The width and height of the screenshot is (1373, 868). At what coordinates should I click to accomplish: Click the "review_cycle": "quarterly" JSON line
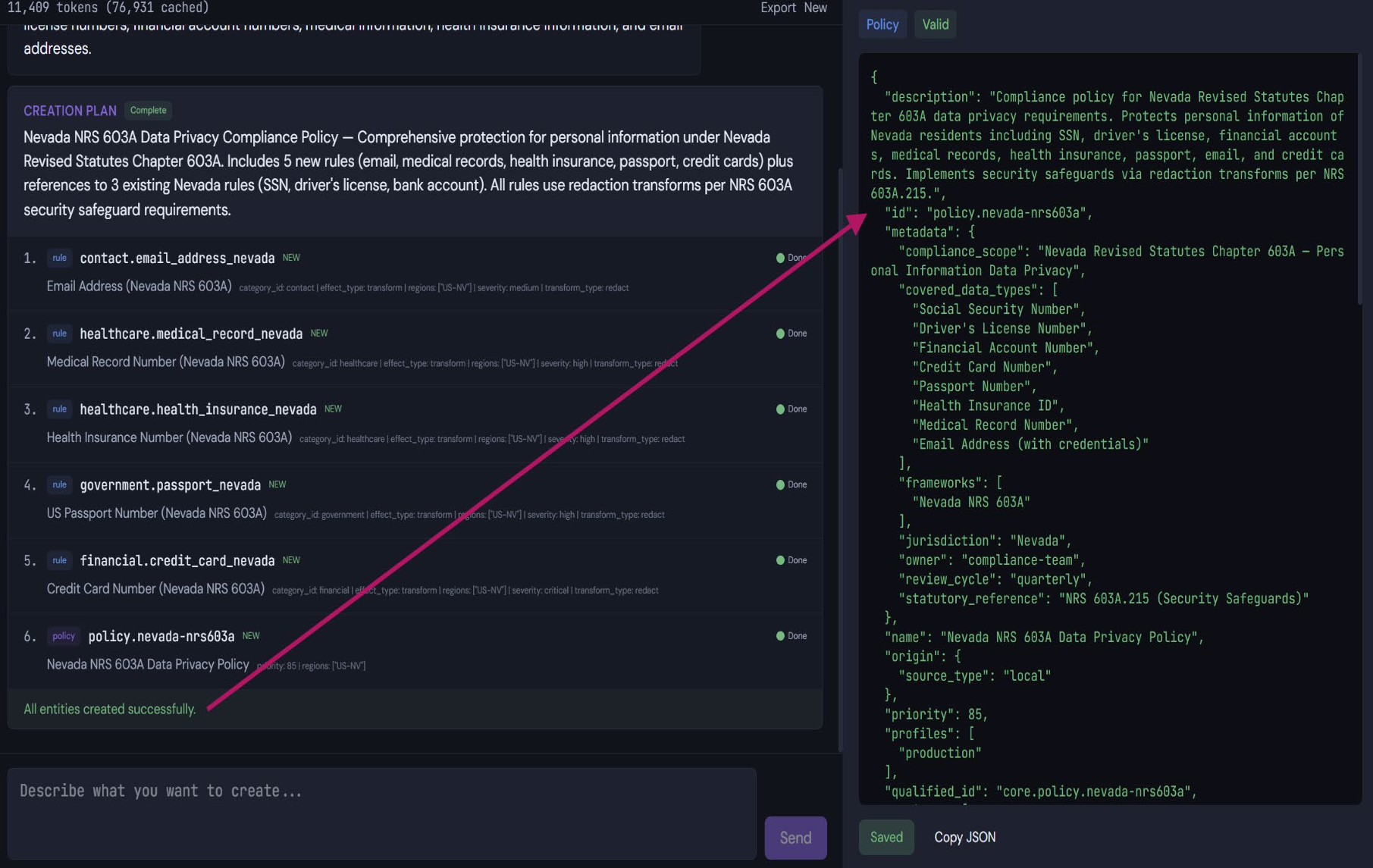coord(995,580)
